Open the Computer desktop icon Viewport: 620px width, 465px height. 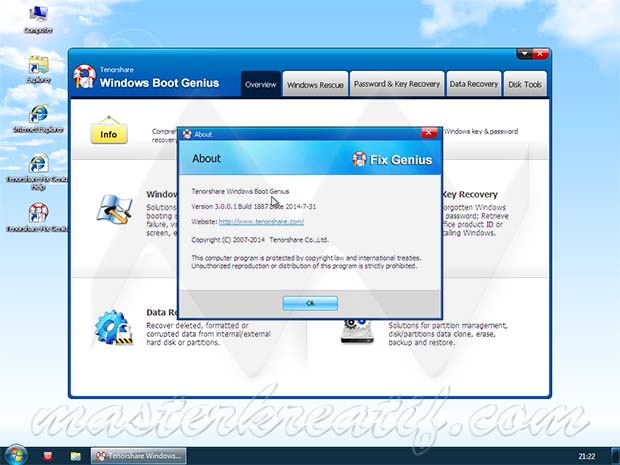(x=38, y=19)
